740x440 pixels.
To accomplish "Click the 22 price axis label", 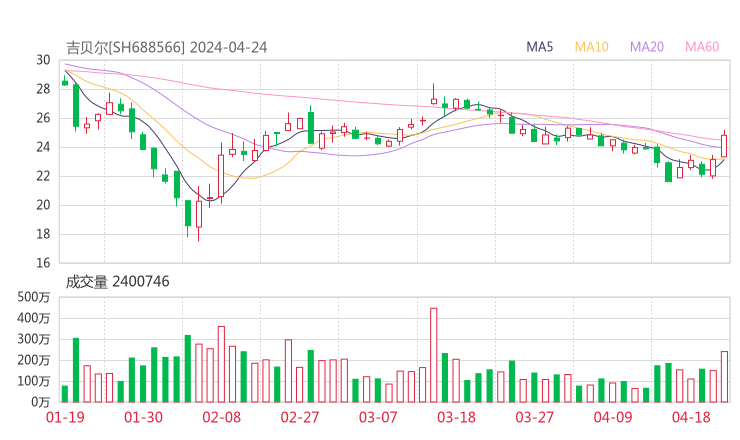I will tap(43, 176).
